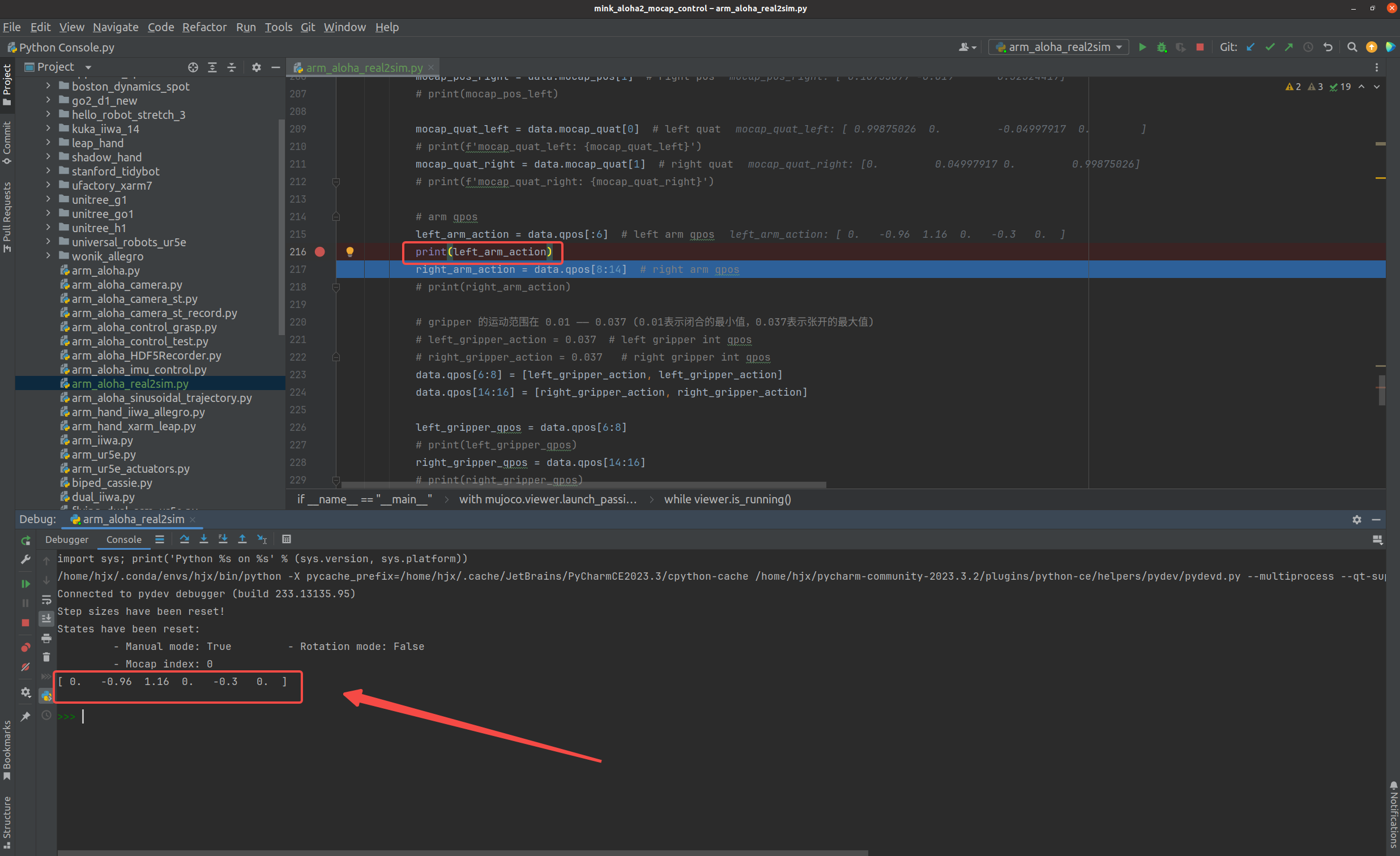The width and height of the screenshot is (1400, 856).
Task: Click the Rerun arm_aloha_real2sim icon
Action: tap(25, 540)
